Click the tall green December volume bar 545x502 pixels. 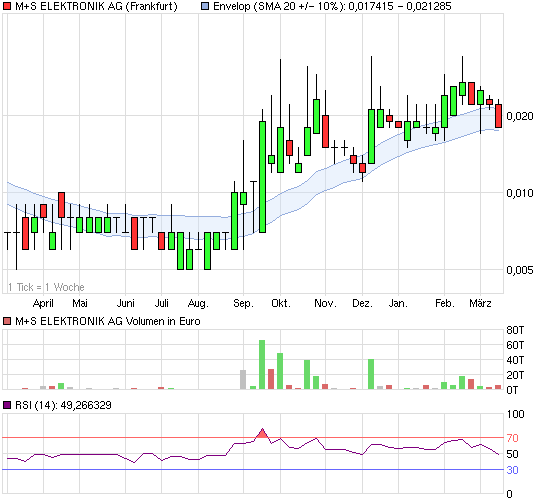click(371, 374)
